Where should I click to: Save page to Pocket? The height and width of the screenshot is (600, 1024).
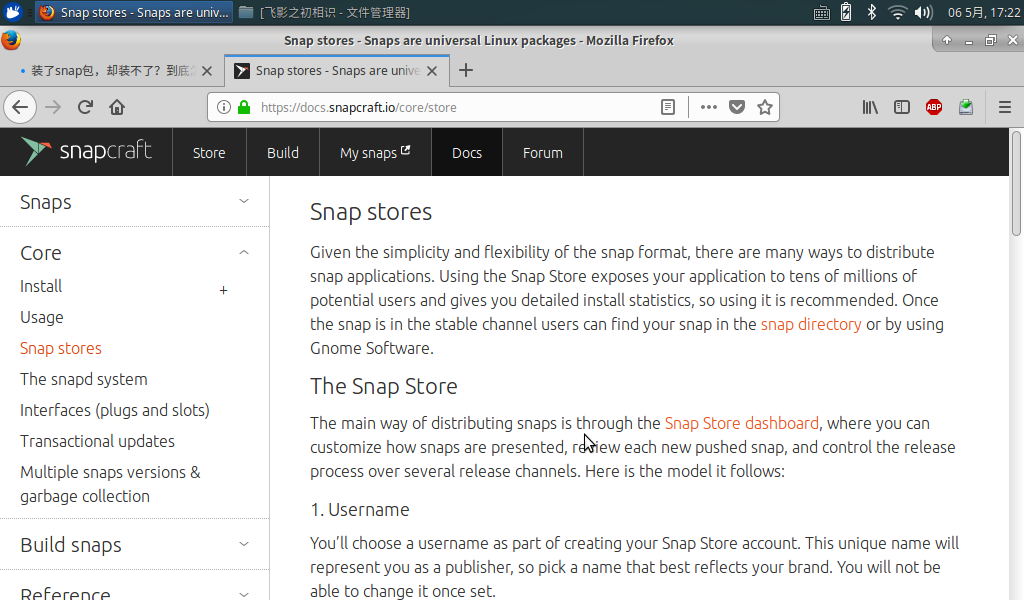(x=737, y=107)
